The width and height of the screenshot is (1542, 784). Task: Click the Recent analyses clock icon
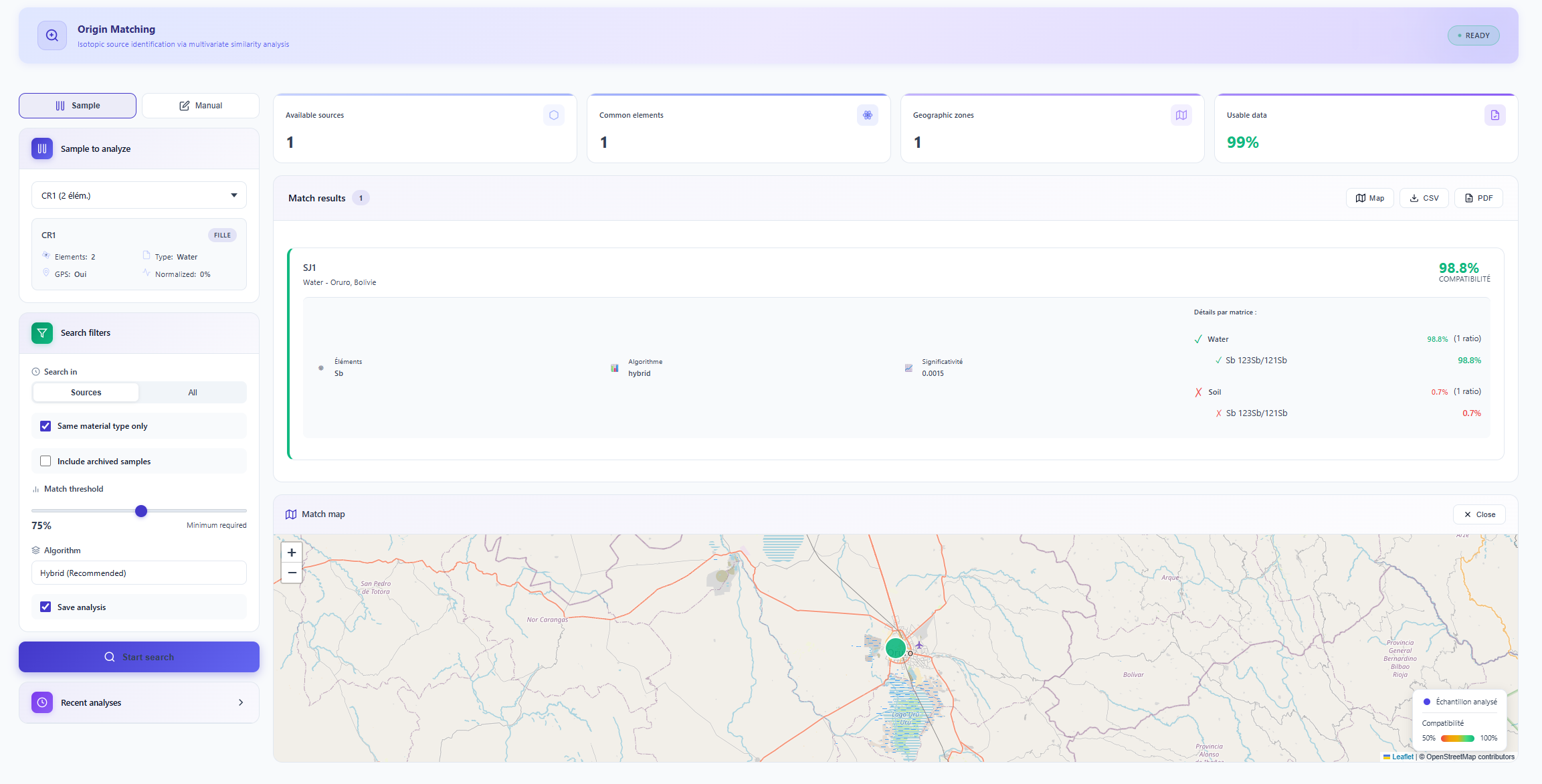(x=42, y=702)
